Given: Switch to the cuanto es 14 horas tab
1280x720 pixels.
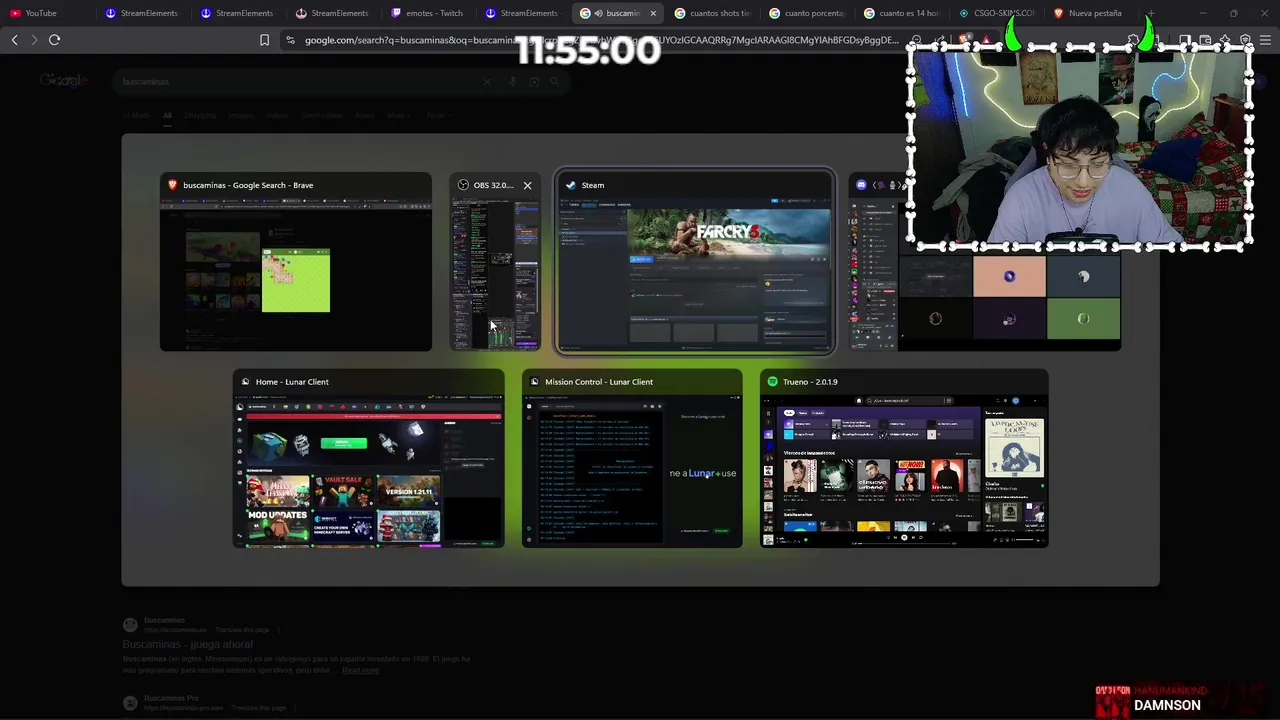Looking at the screenshot, I should pos(901,13).
